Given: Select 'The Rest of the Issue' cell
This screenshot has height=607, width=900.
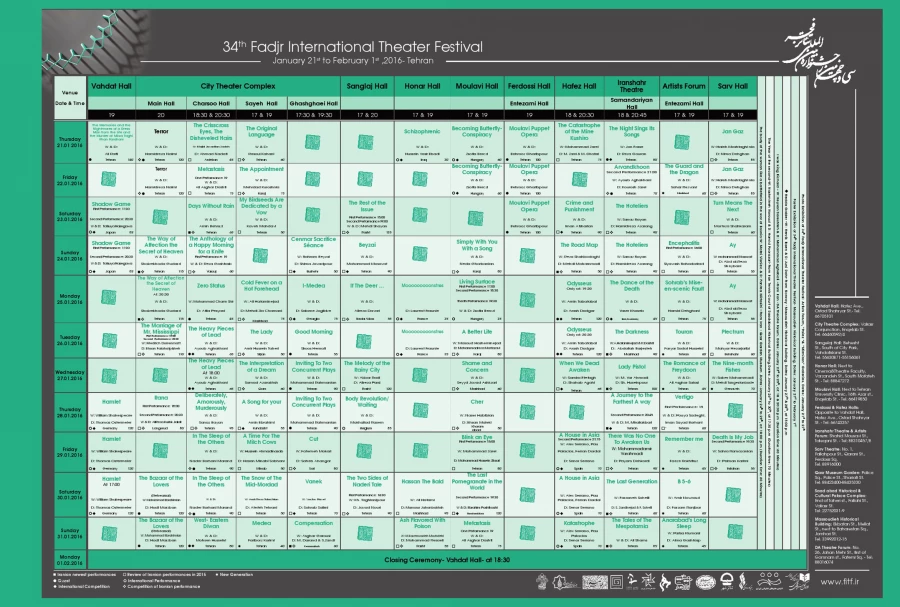Looking at the screenshot, I should 367,216.
